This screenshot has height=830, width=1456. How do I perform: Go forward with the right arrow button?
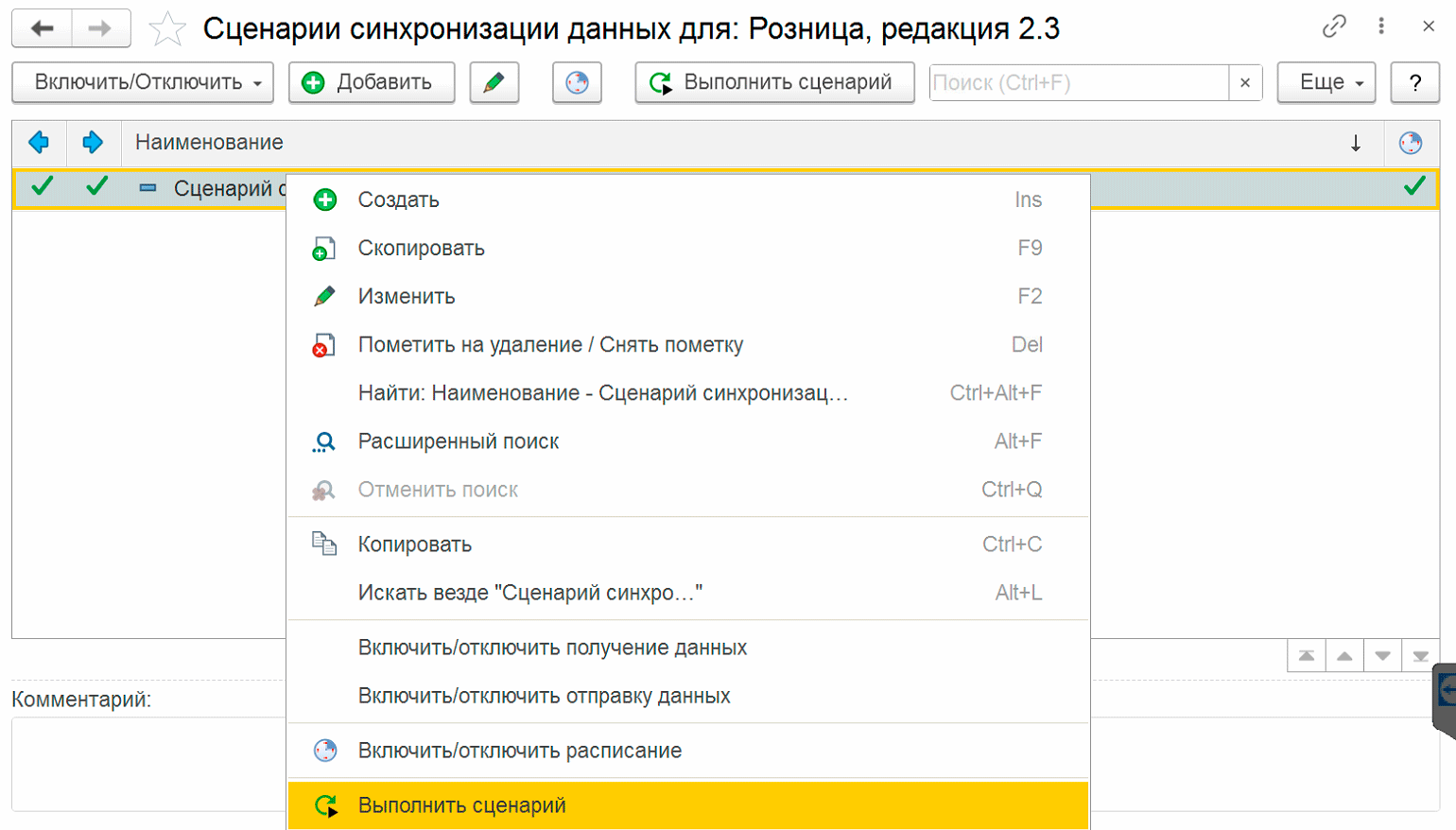(x=100, y=28)
